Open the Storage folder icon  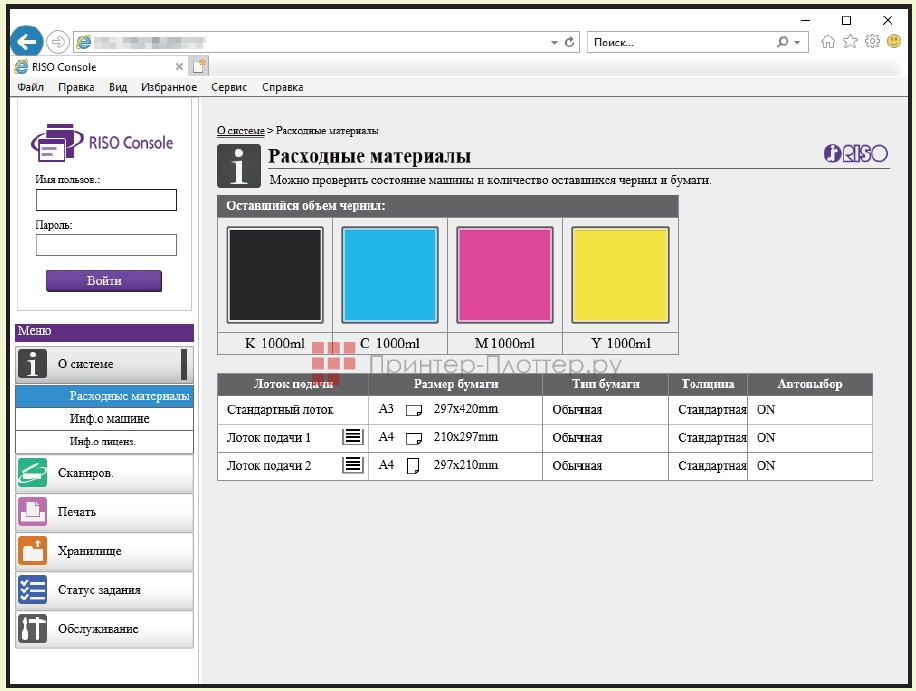click(x=33, y=551)
